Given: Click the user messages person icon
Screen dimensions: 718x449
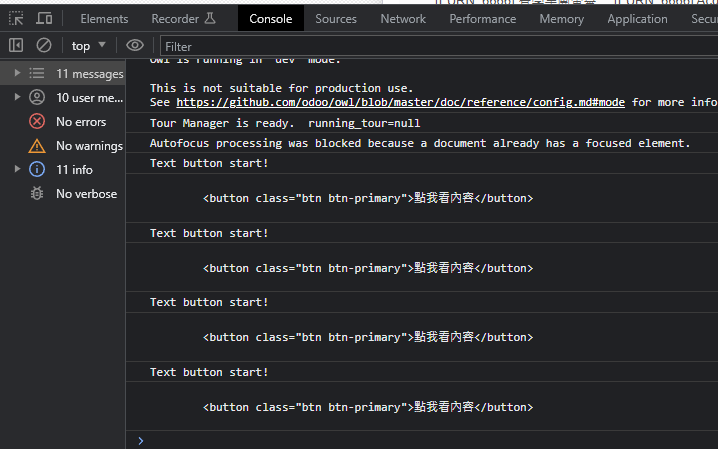Looking at the screenshot, I should tap(37, 98).
